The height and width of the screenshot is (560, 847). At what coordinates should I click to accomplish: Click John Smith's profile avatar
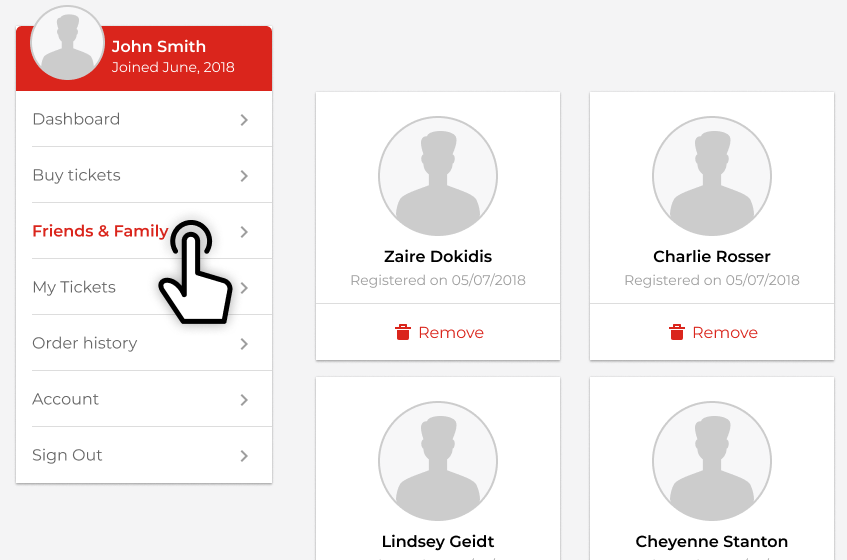68,43
